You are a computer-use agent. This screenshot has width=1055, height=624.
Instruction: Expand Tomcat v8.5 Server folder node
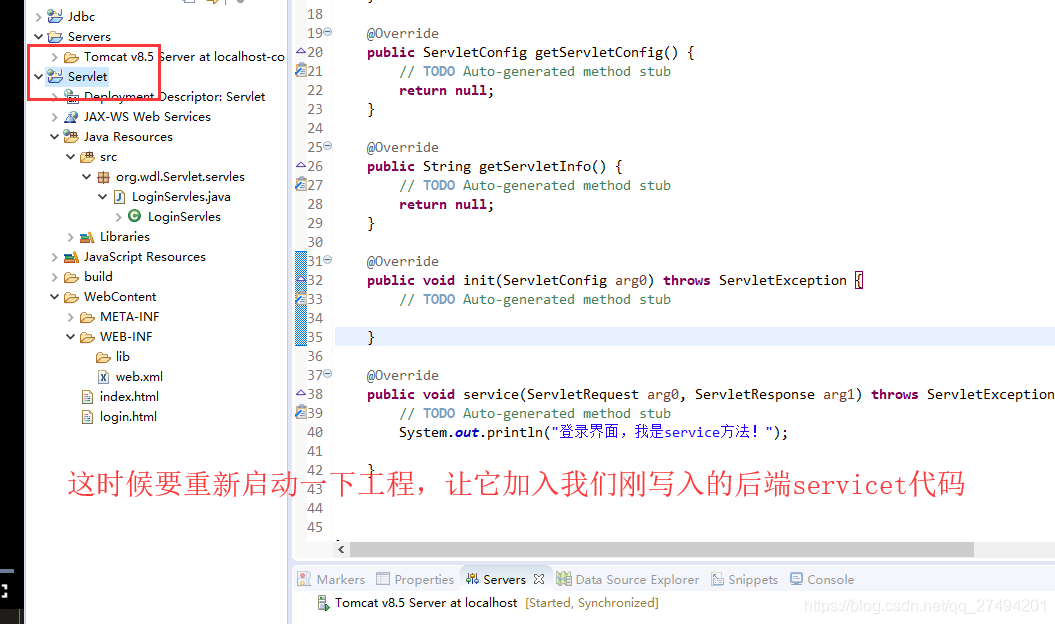point(54,57)
